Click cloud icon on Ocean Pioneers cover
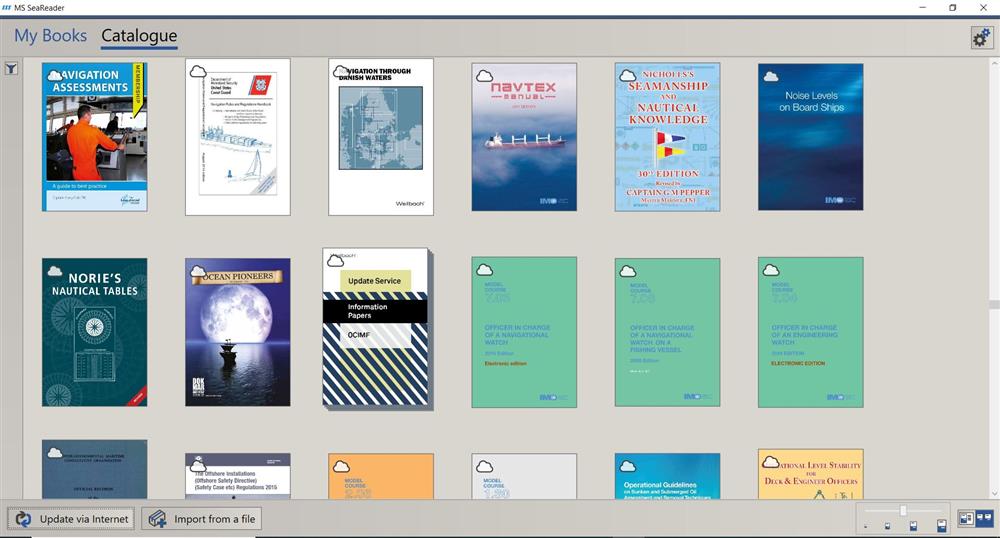The image size is (1000, 538). click(x=198, y=271)
